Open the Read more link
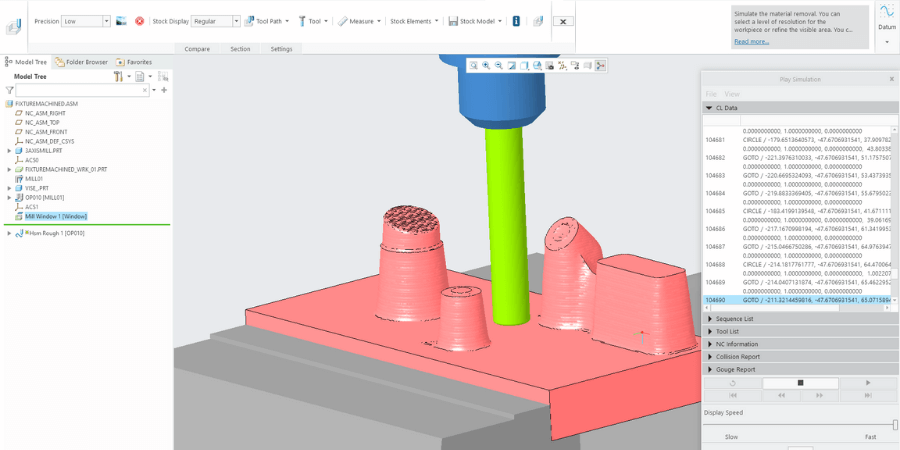Viewport: 900px width, 450px height. (751, 41)
